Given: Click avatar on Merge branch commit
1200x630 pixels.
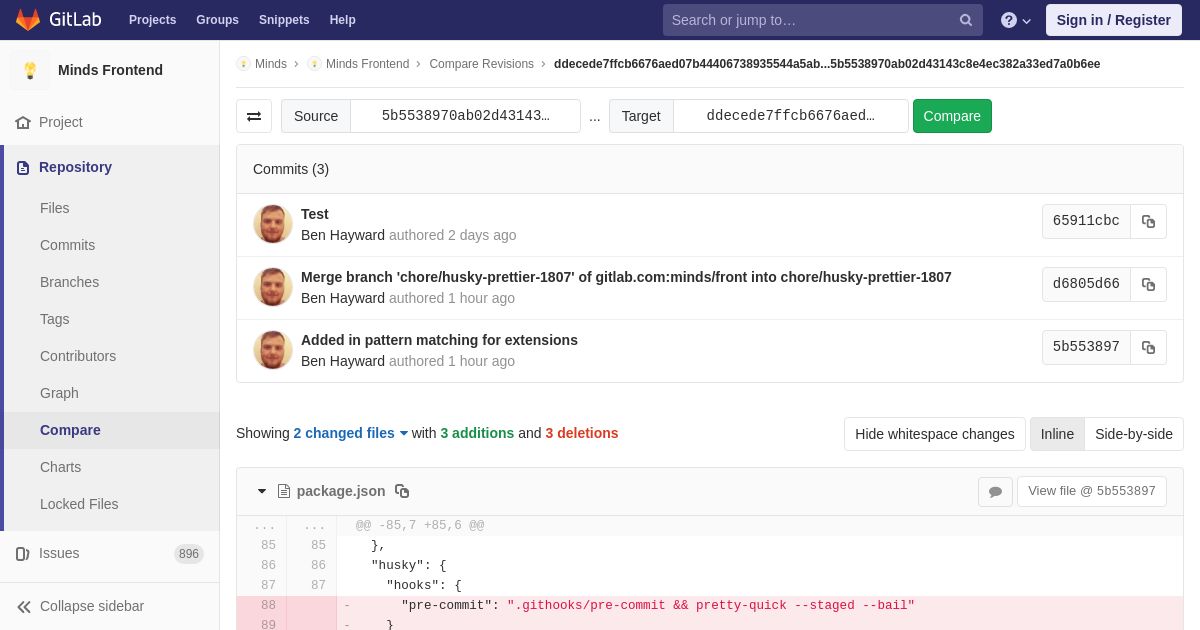Looking at the screenshot, I should coord(273,287).
